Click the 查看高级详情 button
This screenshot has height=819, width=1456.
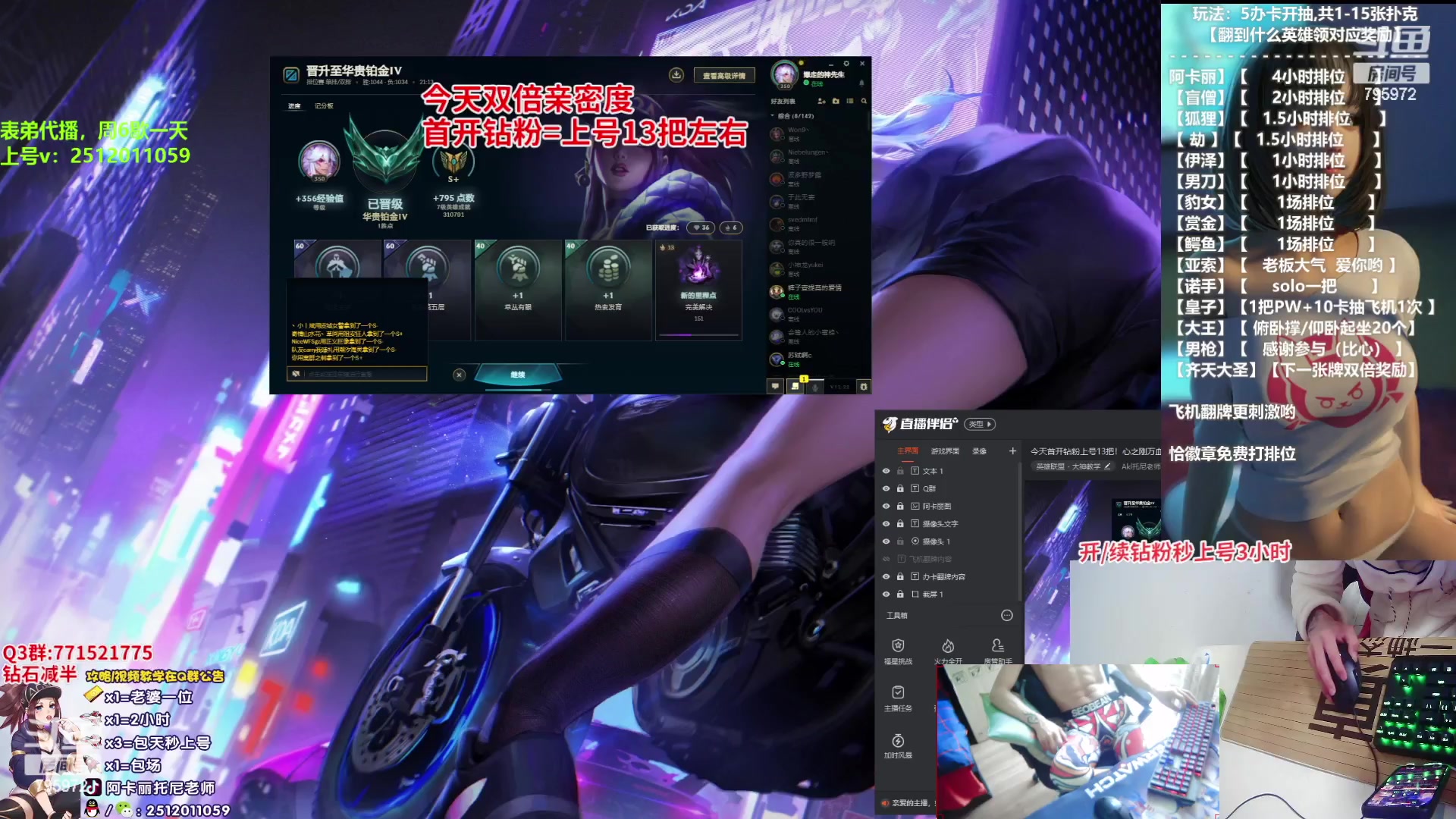point(723,76)
